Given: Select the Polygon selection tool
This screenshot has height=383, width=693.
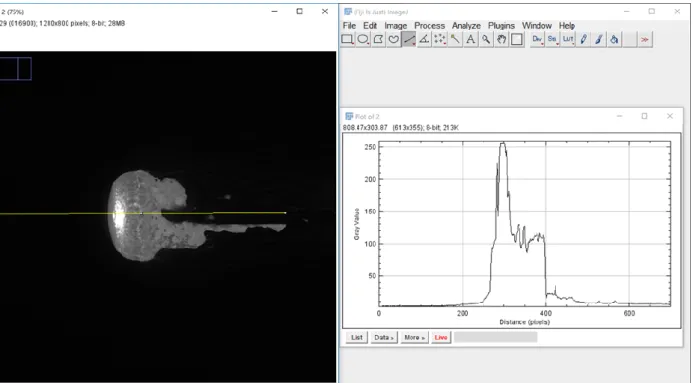Looking at the screenshot, I should tap(378, 39).
